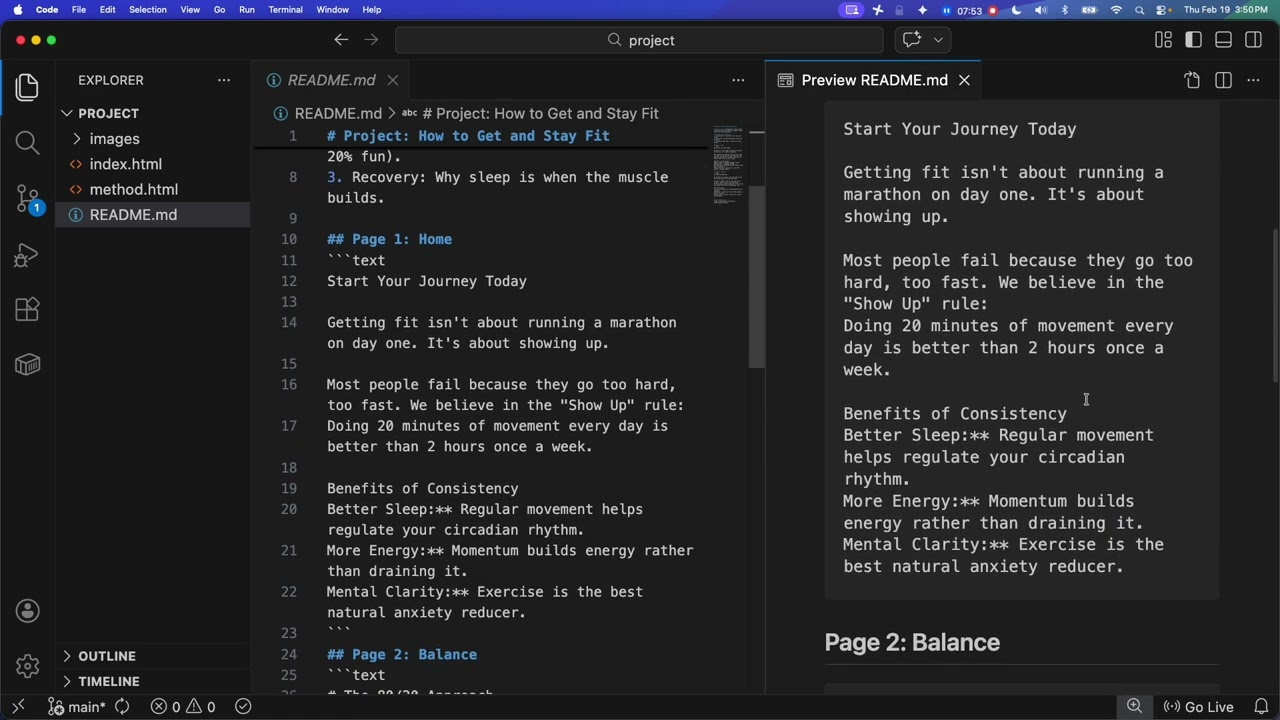The height and width of the screenshot is (720, 1280).
Task: Open macOS Spotlight search icon
Action: [1140, 10]
